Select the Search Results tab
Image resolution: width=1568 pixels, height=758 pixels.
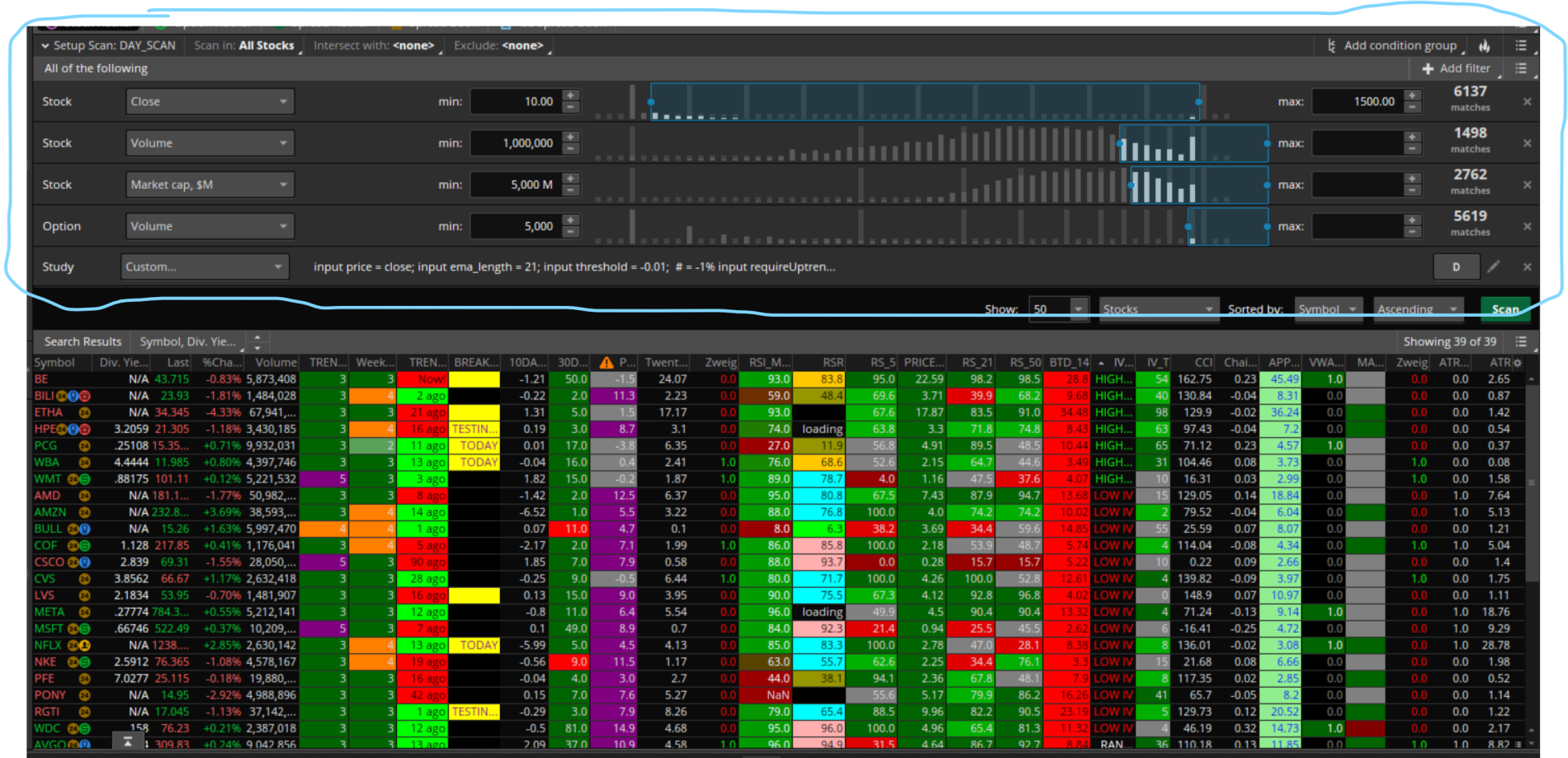[83, 341]
